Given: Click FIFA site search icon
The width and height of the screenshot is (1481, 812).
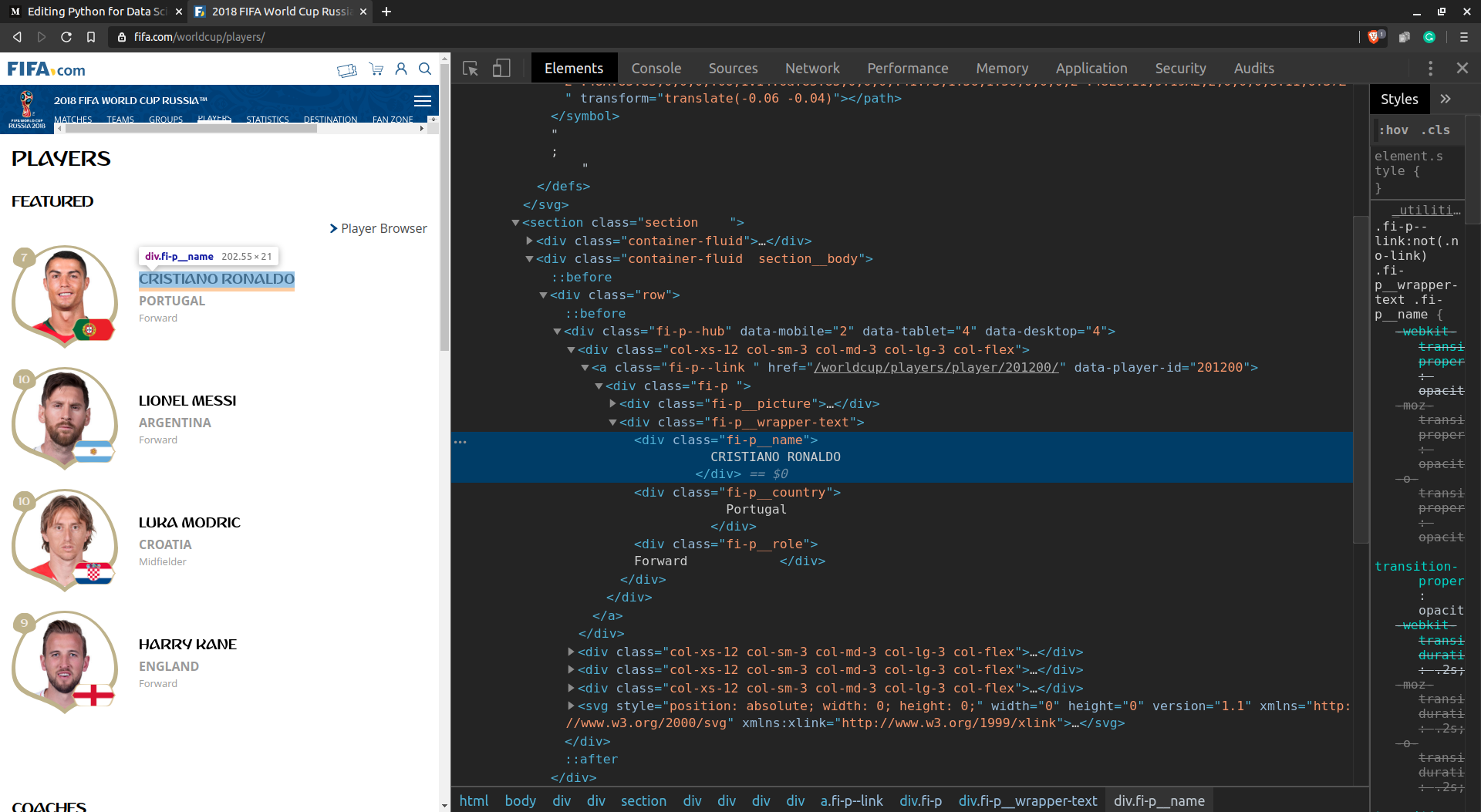Looking at the screenshot, I should (425, 69).
